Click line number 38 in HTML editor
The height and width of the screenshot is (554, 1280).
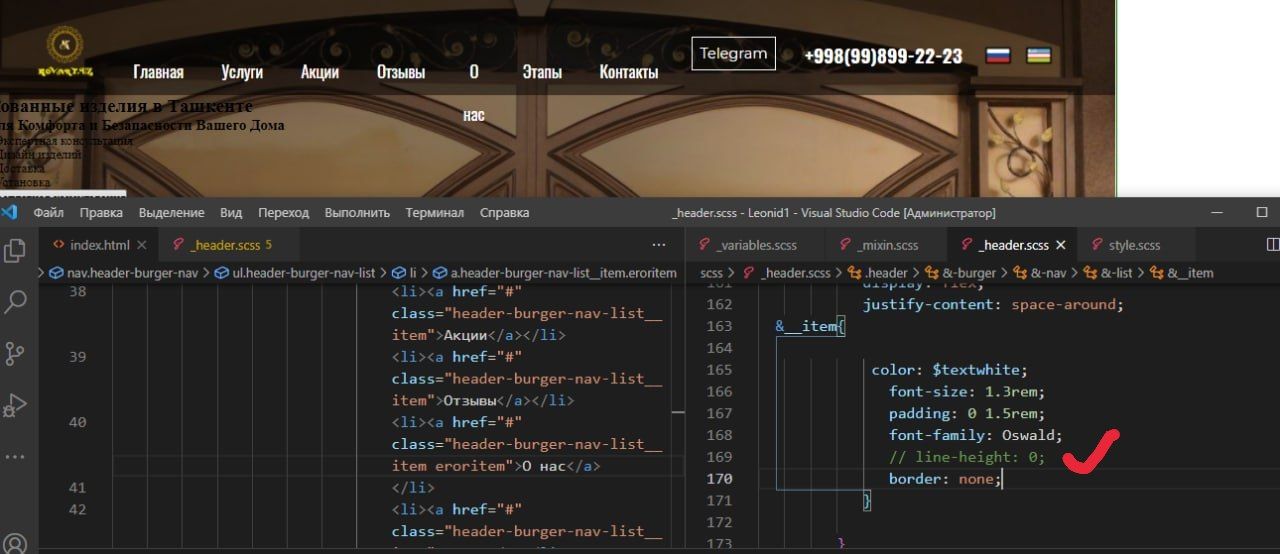click(x=77, y=292)
